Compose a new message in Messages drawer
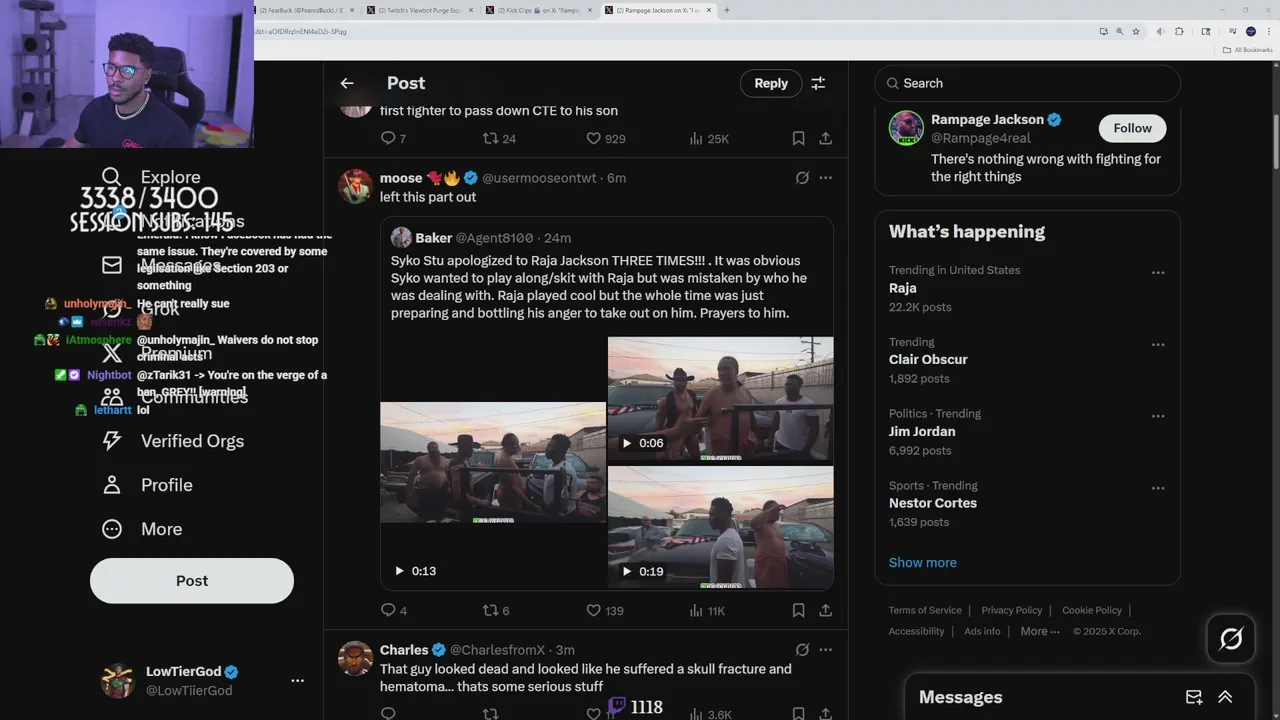Screen dimensions: 1280x720 1194,697
